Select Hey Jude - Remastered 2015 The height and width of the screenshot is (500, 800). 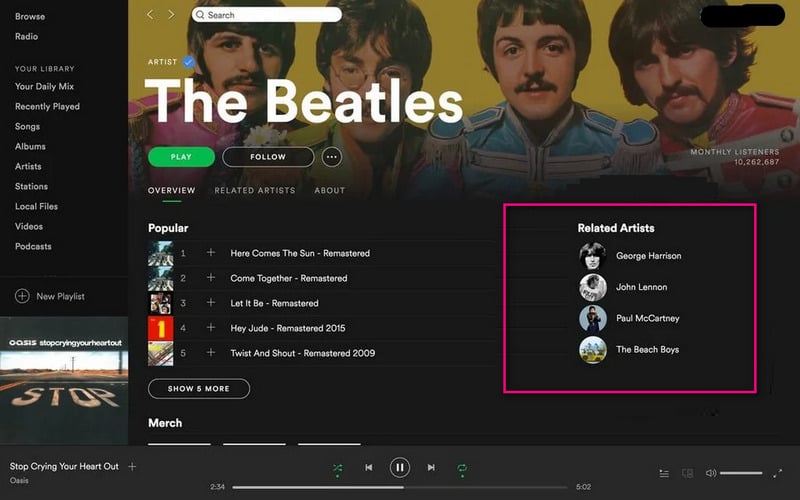click(x=288, y=328)
